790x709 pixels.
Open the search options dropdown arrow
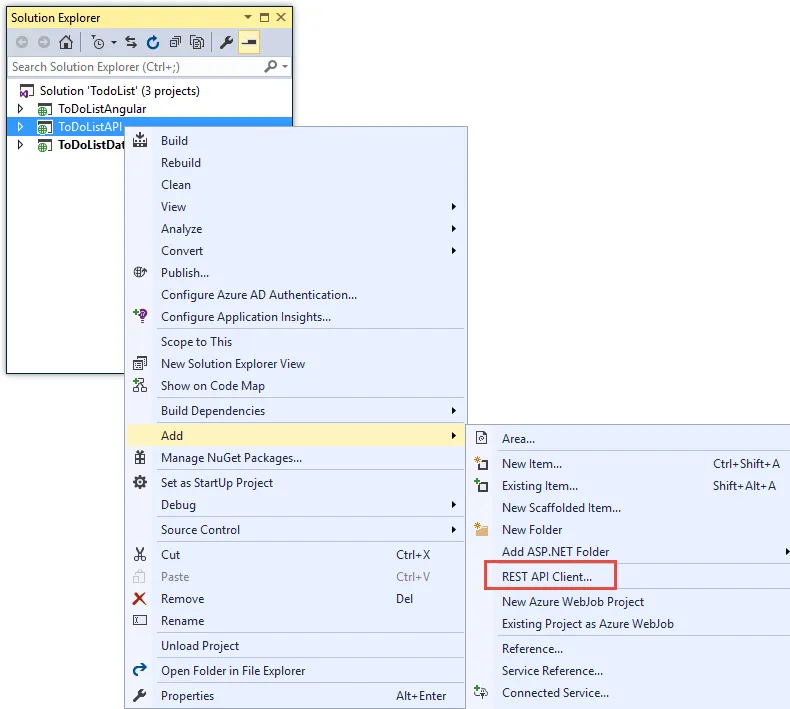[285, 66]
